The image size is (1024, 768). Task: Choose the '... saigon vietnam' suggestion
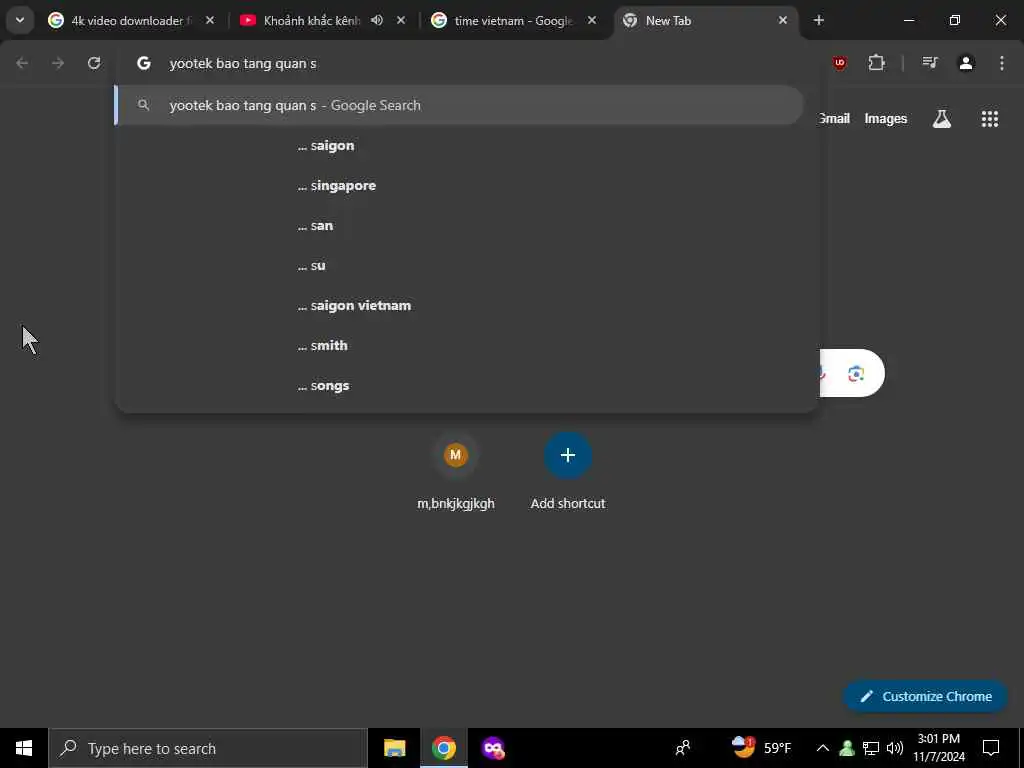[x=459, y=305]
